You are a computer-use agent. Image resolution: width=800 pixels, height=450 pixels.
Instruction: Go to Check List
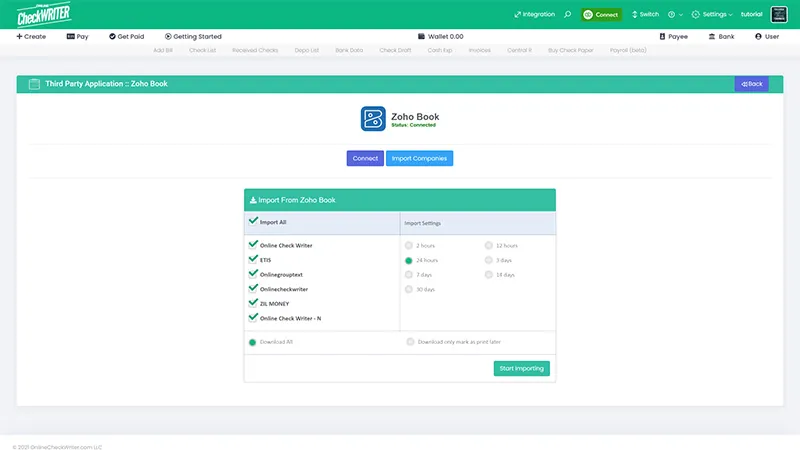click(202, 50)
